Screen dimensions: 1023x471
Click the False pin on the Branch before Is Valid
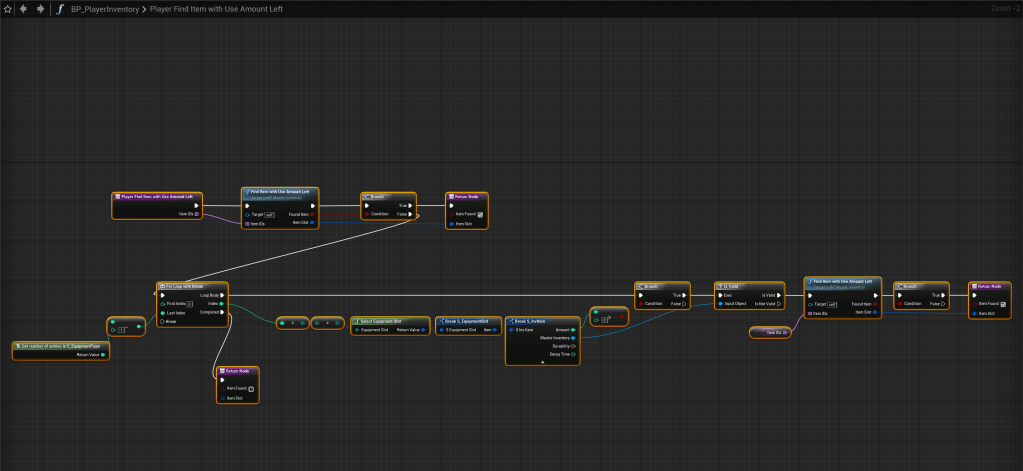pos(684,304)
